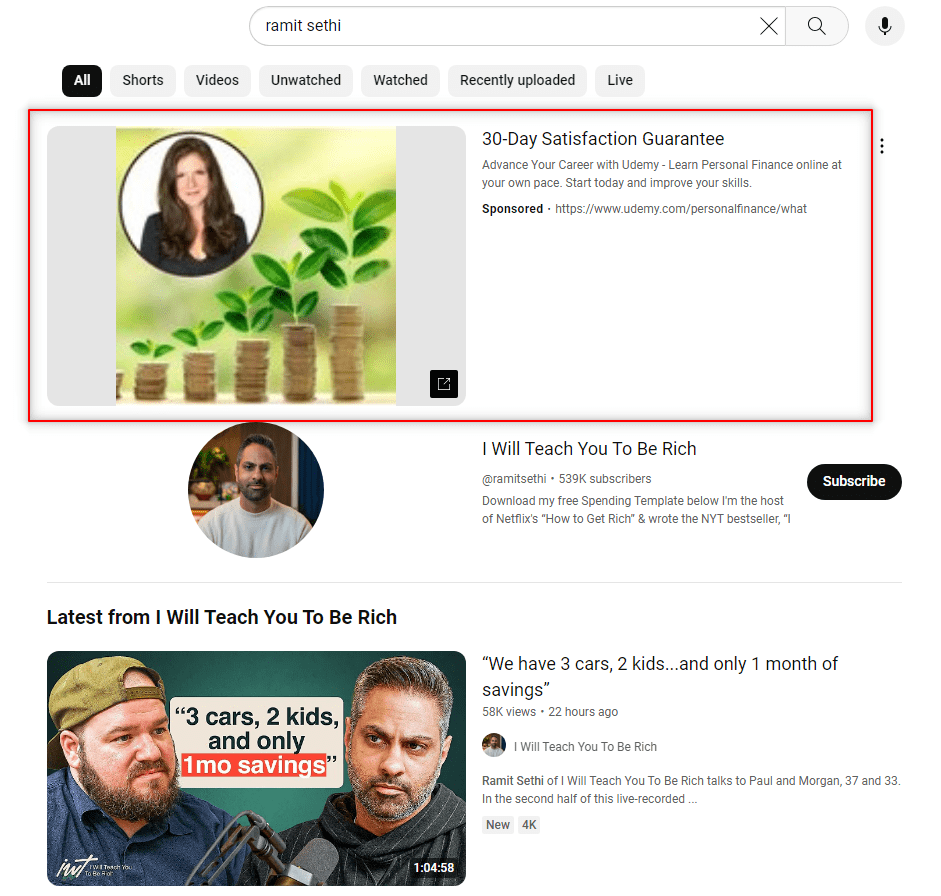Select the Unwatched filter

click(x=305, y=80)
